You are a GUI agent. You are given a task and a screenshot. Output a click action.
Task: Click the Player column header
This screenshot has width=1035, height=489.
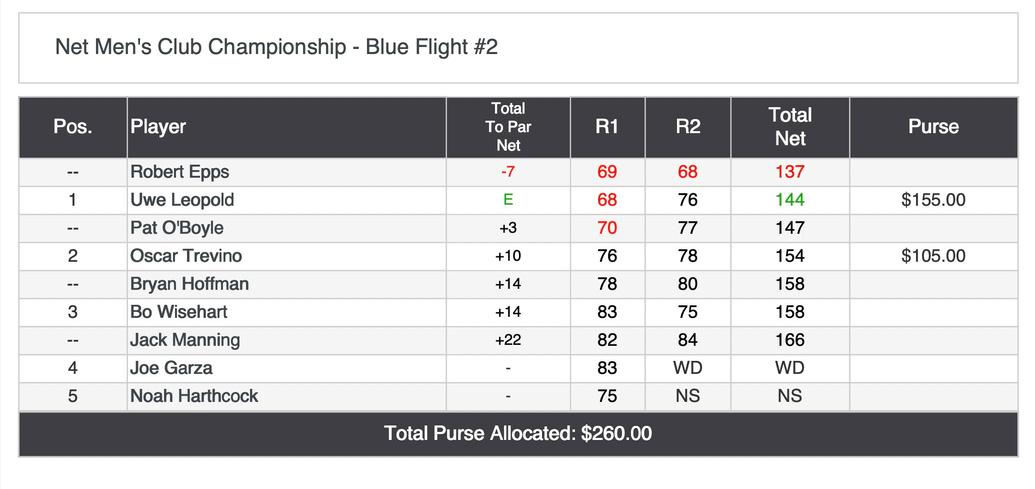[x=158, y=127]
